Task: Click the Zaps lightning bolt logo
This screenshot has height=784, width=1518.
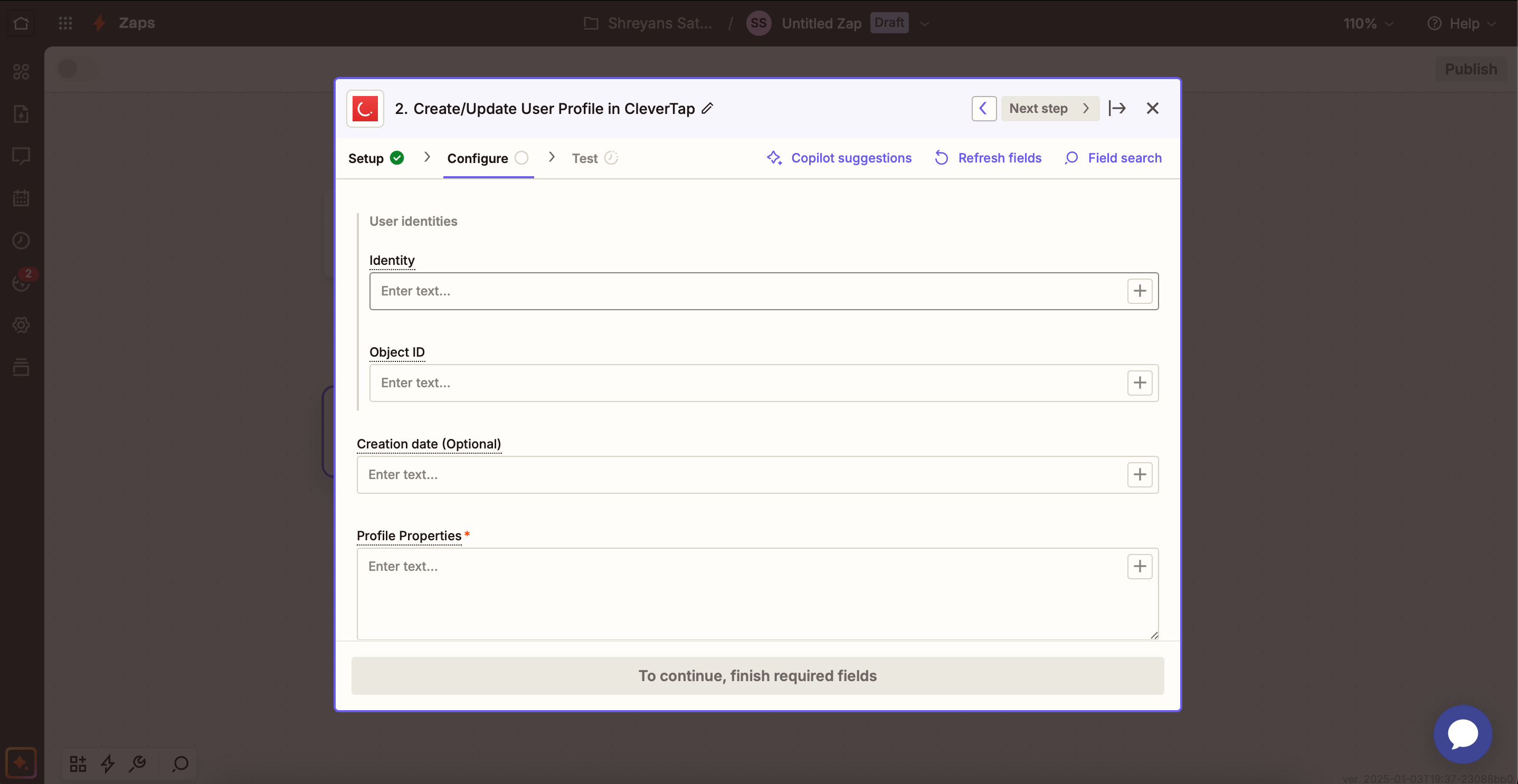Action: (x=99, y=23)
